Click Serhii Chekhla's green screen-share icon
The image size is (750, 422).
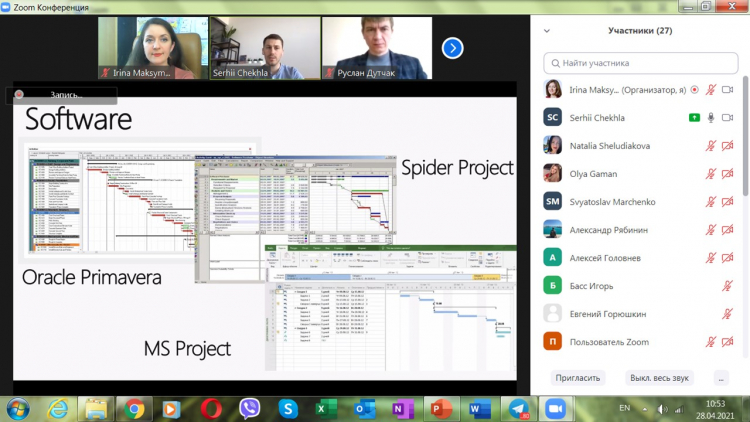[694, 117]
